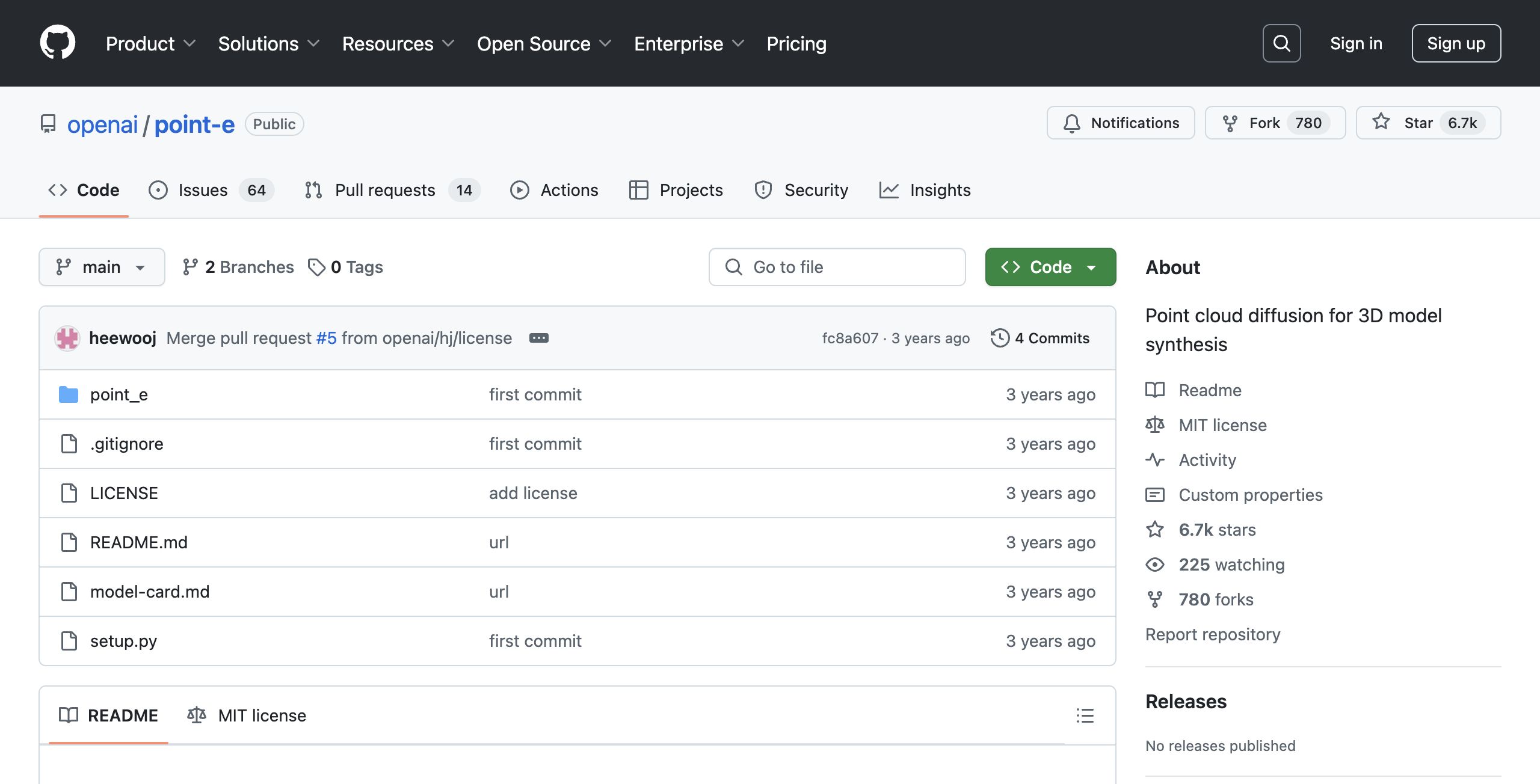Open the Product menu
Viewport: 1540px width, 784px height.
point(150,43)
